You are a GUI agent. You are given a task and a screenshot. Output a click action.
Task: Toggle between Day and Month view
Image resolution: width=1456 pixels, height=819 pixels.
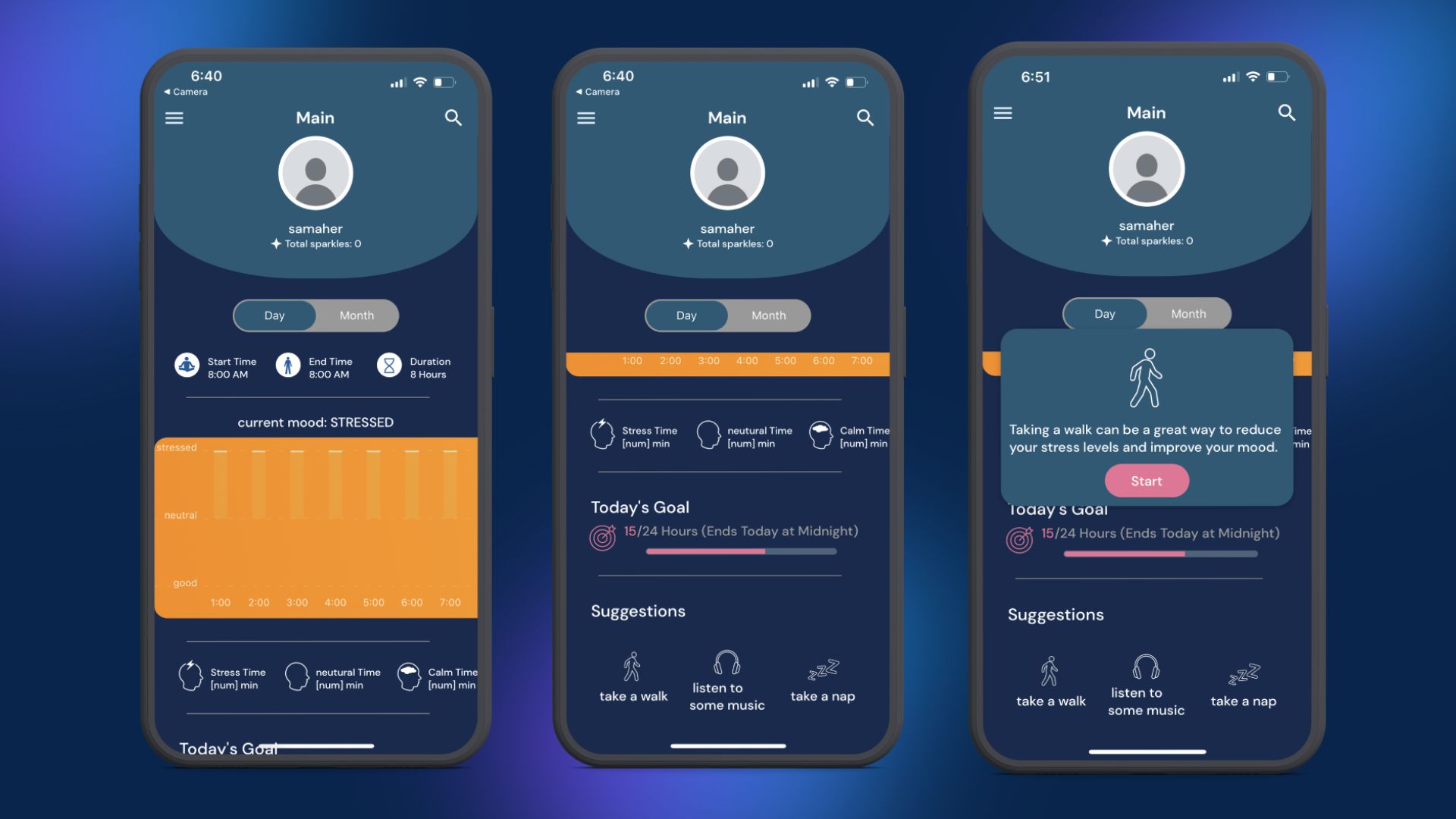click(x=316, y=315)
